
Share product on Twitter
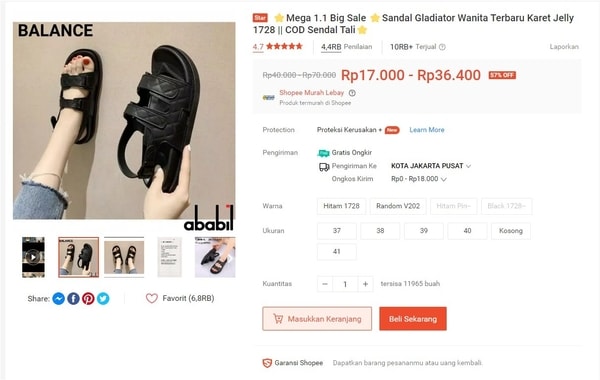click(x=103, y=298)
